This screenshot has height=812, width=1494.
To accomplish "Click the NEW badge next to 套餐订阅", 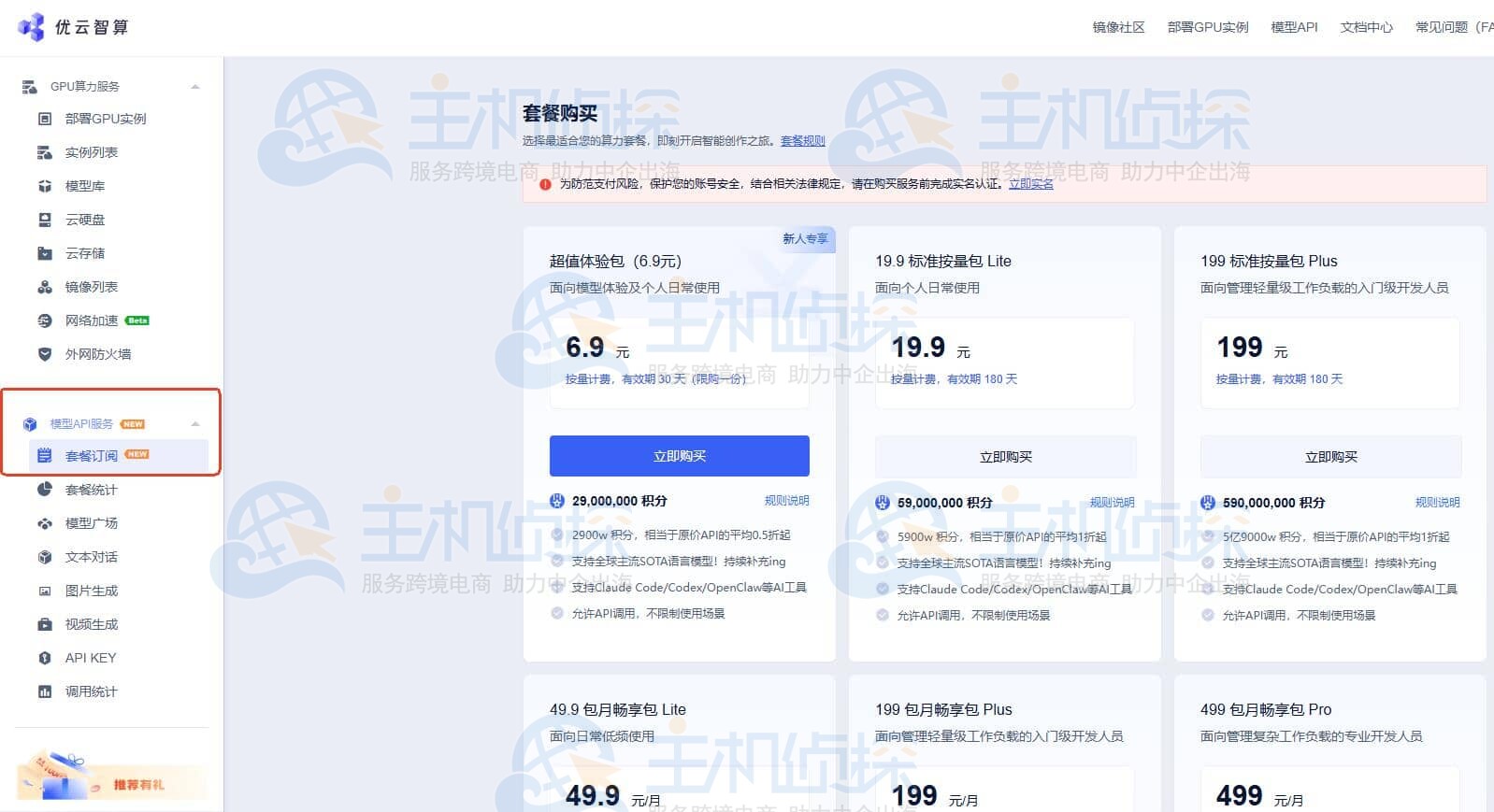I will coord(137,455).
